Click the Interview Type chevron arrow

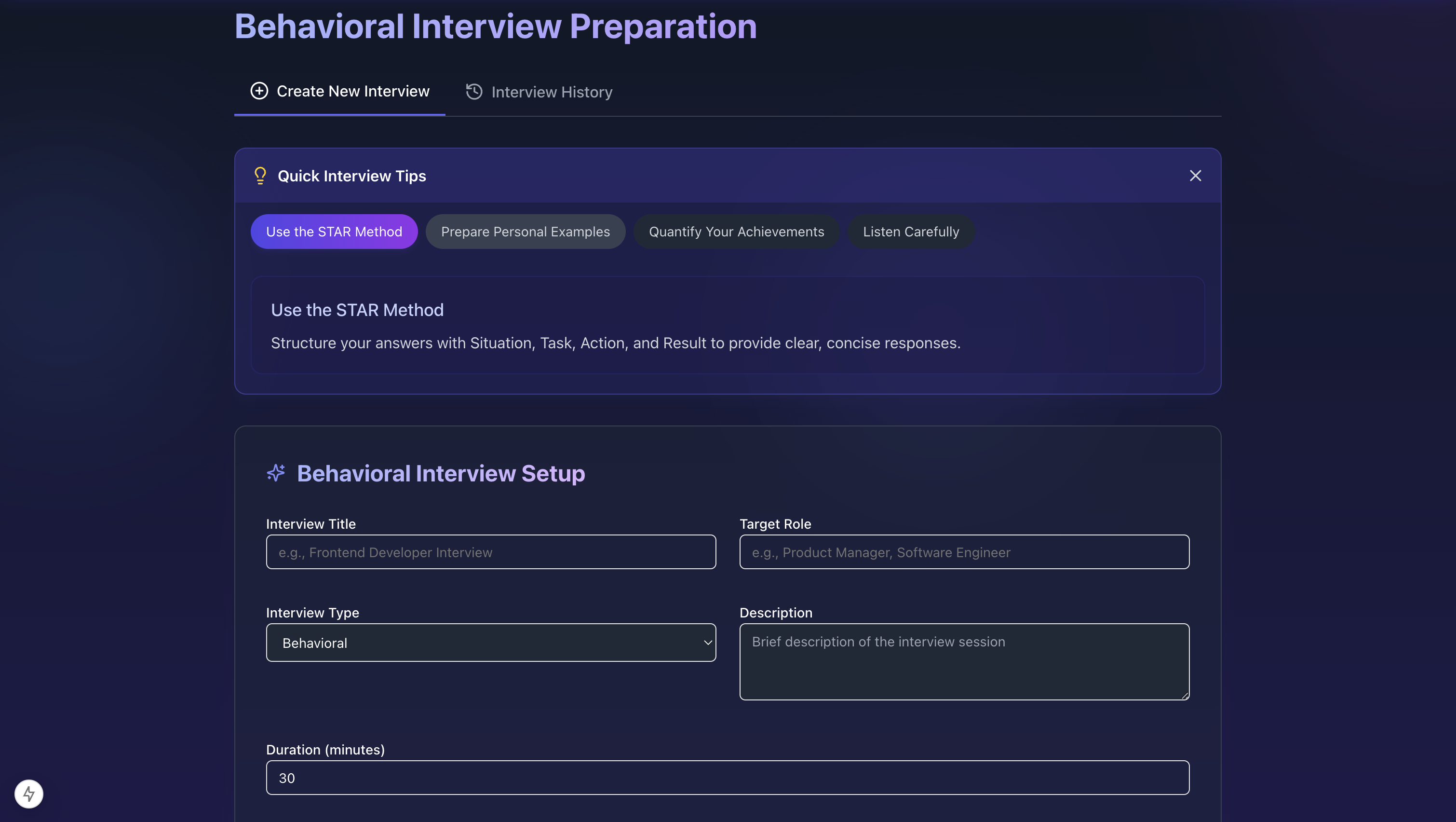[707, 643]
